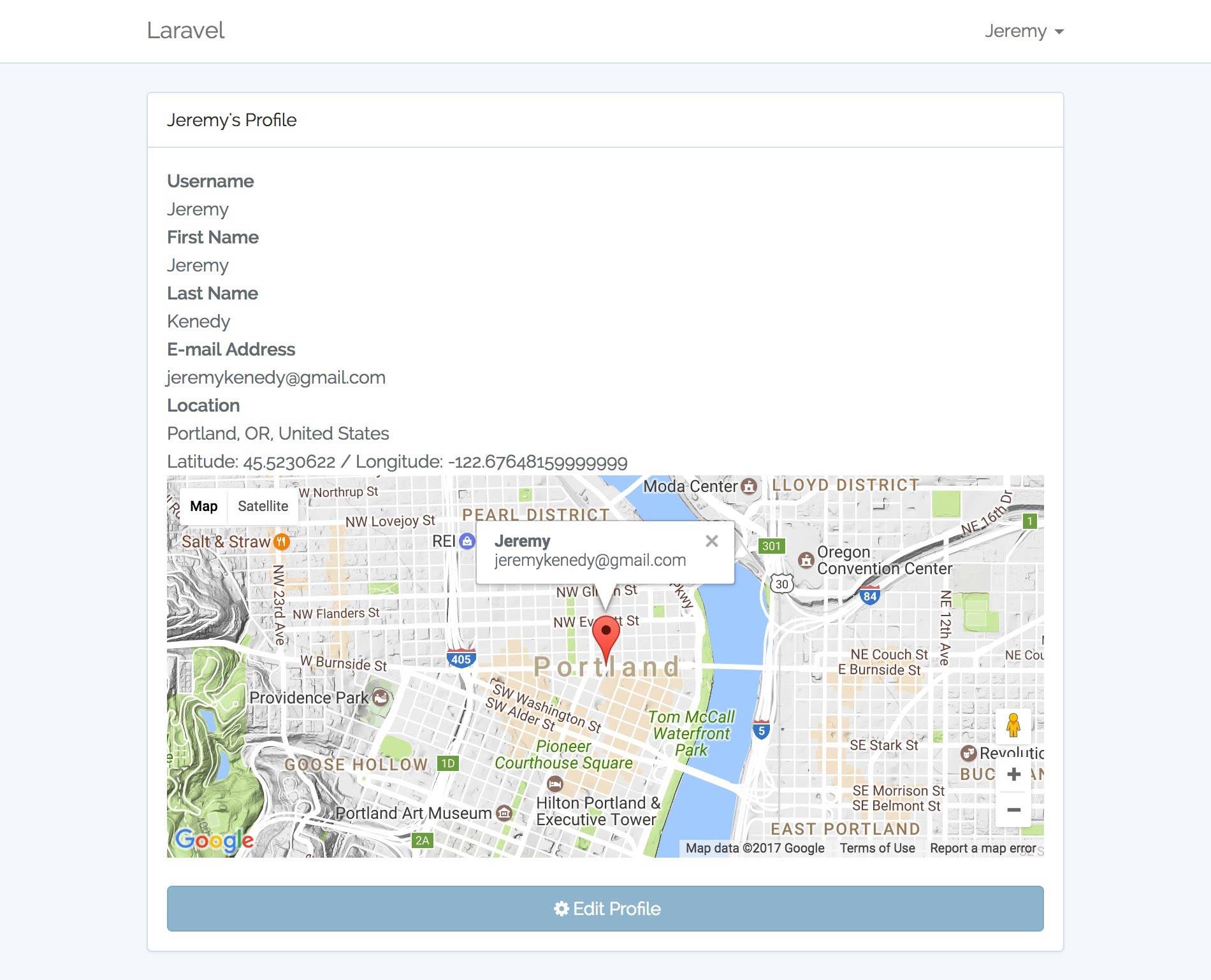Image resolution: width=1211 pixels, height=980 pixels.
Task: Click the Oregon Convention Center icon
Action: tap(806, 560)
